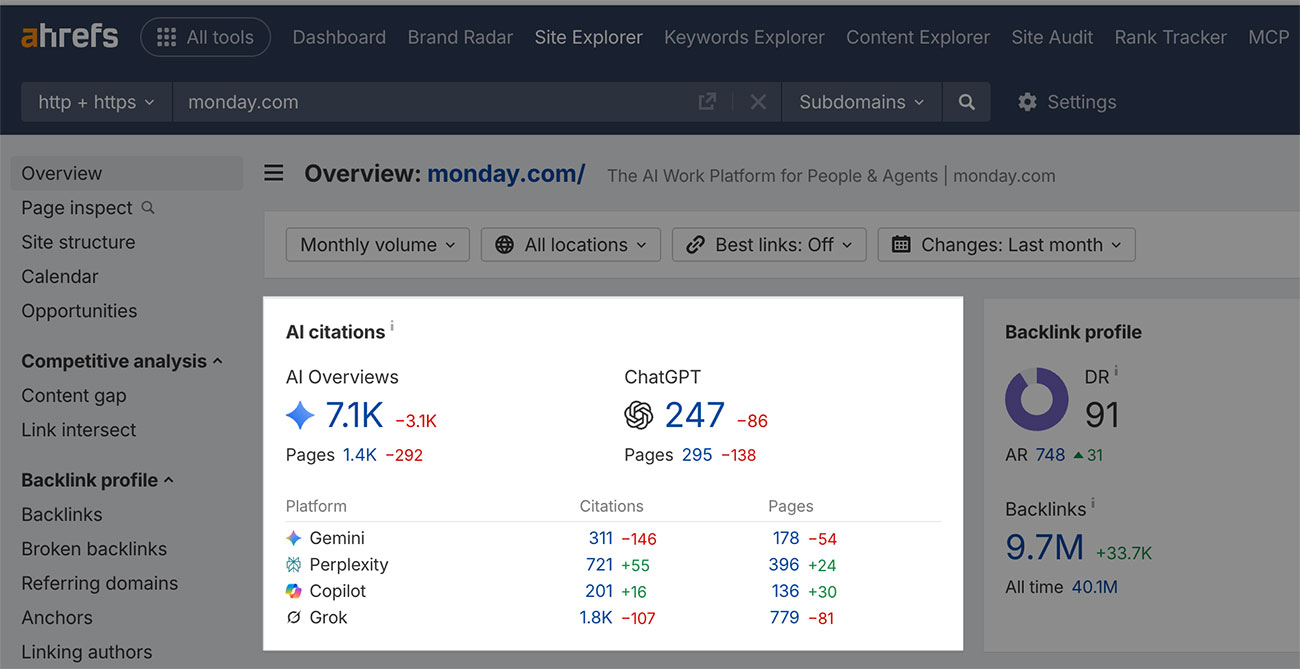The image size is (1300, 669).
Task: Click the Copilot platform icon
Action: coord(294,591)
